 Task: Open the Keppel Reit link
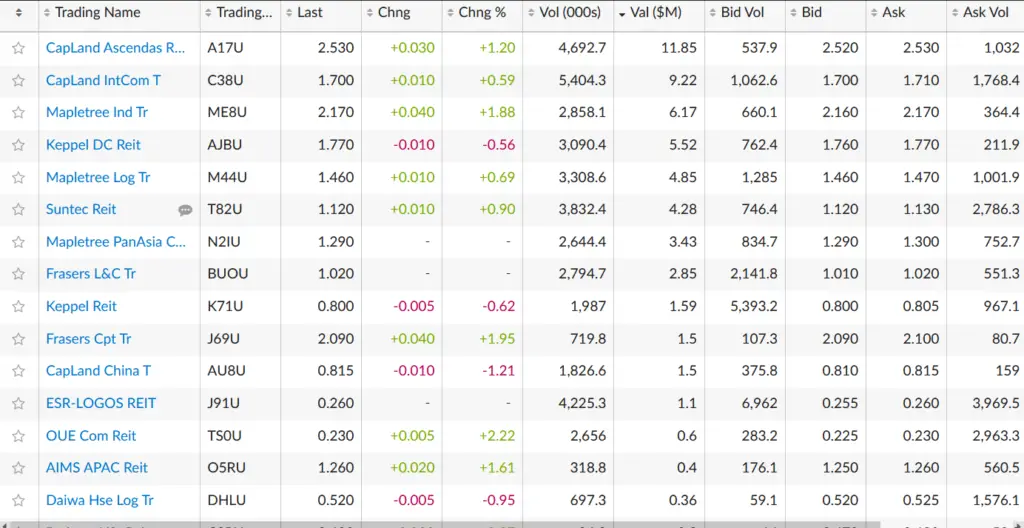(81, 306)
